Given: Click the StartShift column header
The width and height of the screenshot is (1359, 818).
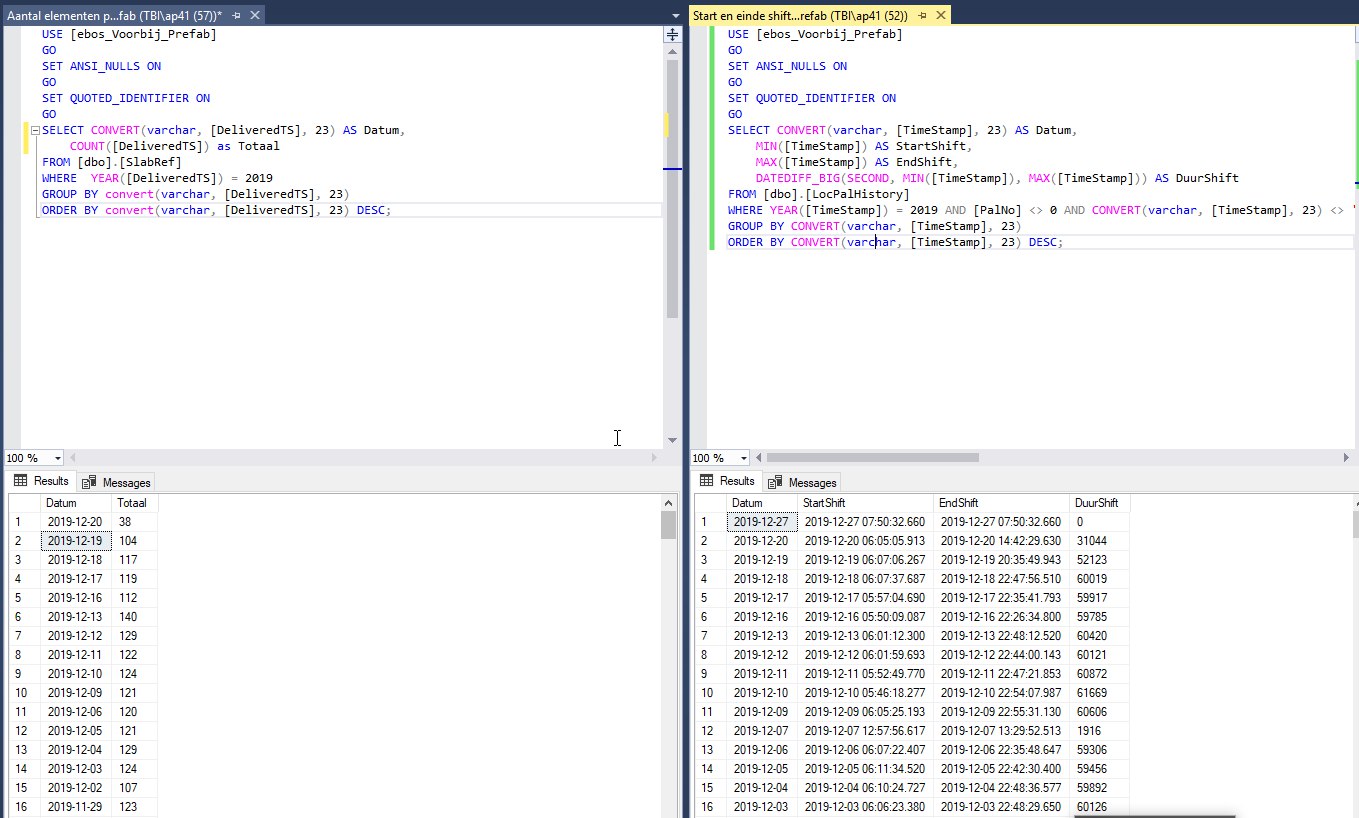Looking at the screenshot, I should (x=825, y=503).
